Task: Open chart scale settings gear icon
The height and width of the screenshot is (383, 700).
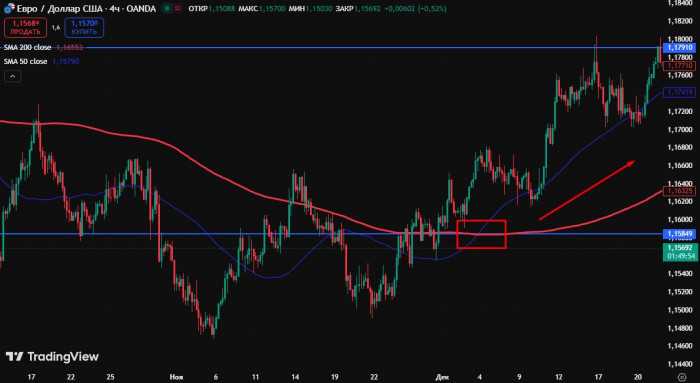Action: [x=682, y=377]
